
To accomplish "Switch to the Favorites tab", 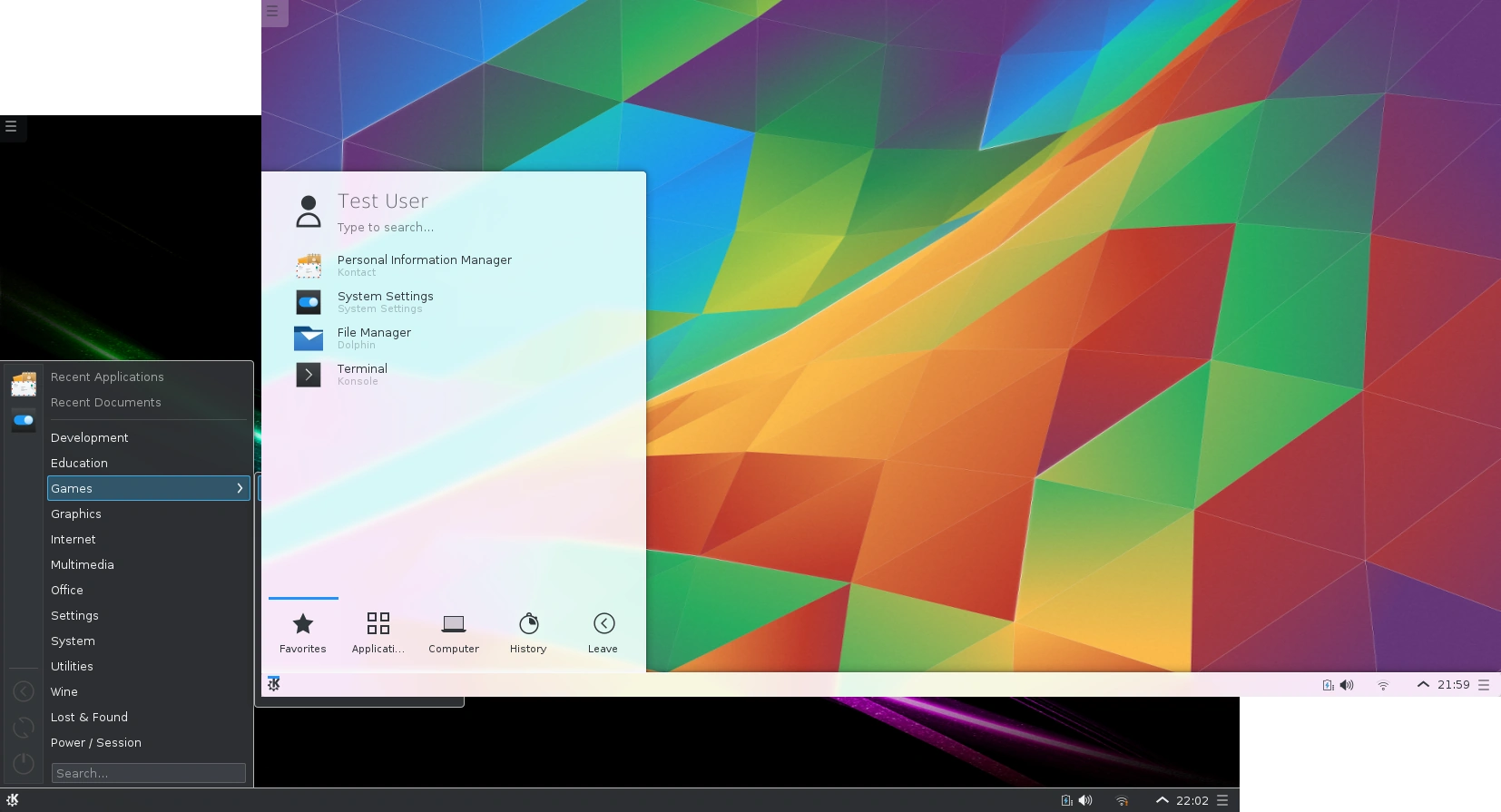I will (x=303, y=632).
